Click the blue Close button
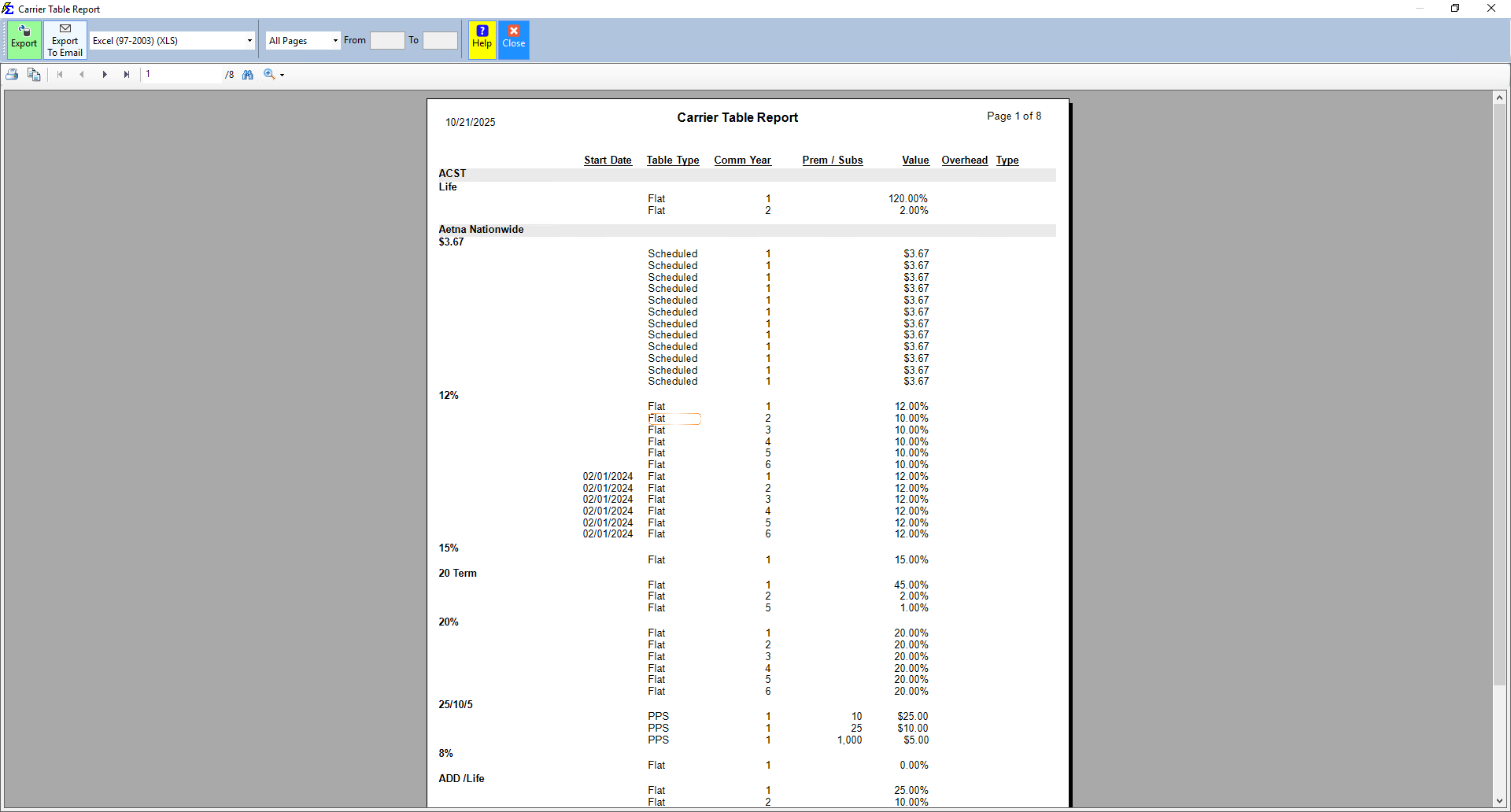The image size is (1511, 812). coord(513,40)
